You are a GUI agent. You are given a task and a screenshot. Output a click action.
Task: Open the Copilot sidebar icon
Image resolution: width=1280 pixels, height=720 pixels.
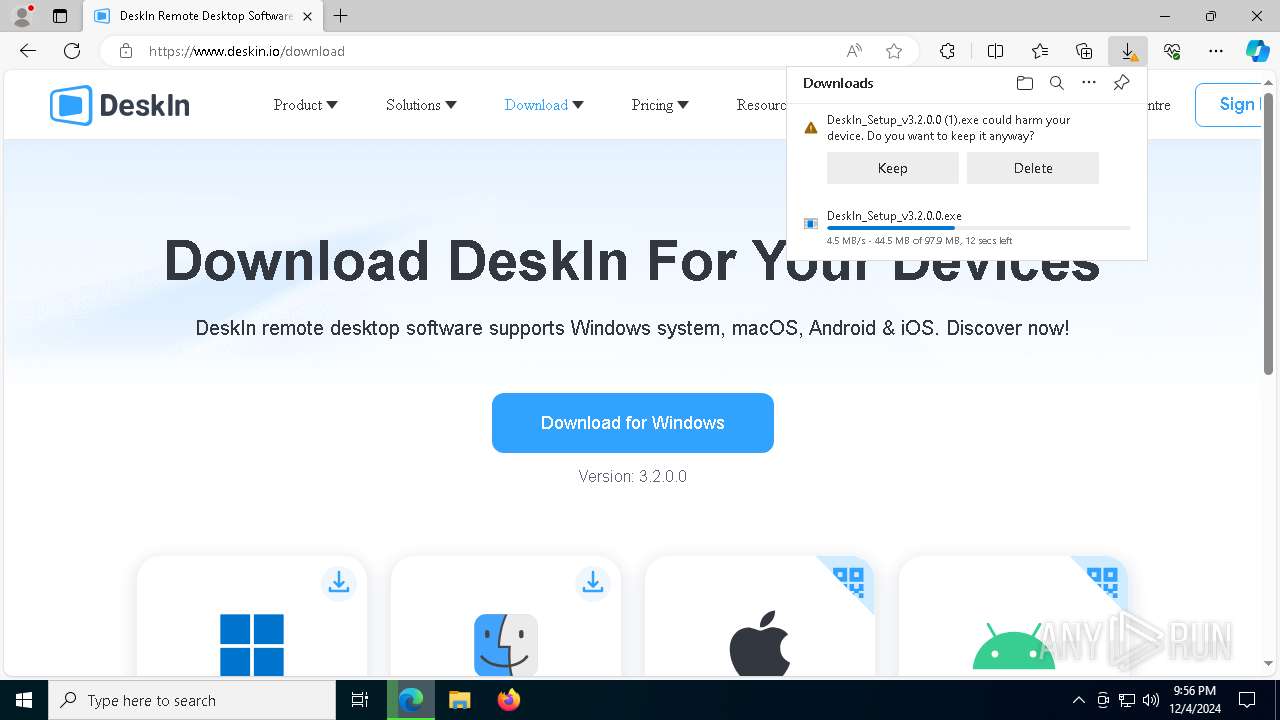pyautogui.click(x=1257, y=51)
